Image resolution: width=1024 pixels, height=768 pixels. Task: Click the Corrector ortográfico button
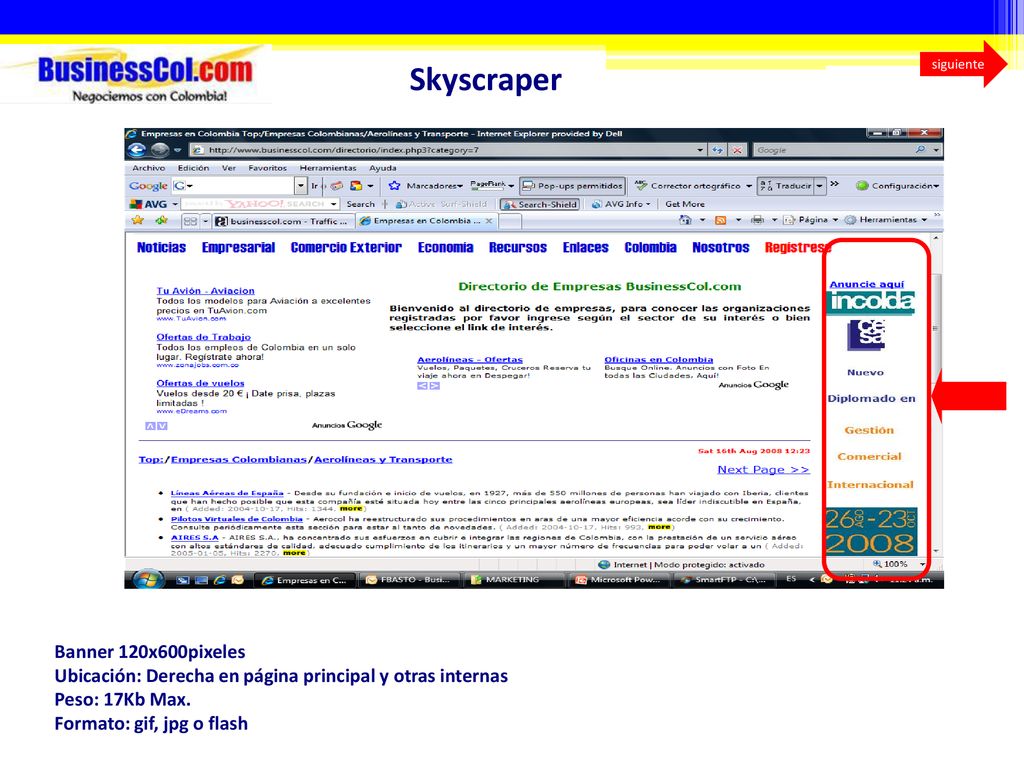[x=694, y=186]
